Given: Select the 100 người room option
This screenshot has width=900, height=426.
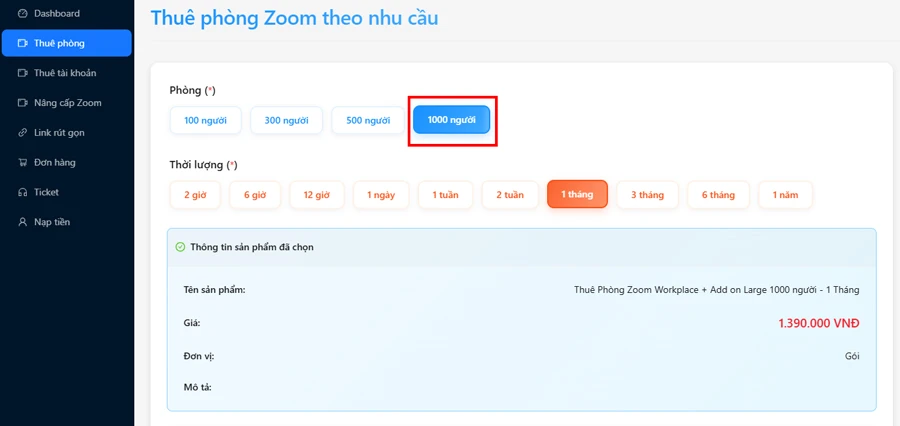Looking at the screenshot, I should [x=205, y=121].
